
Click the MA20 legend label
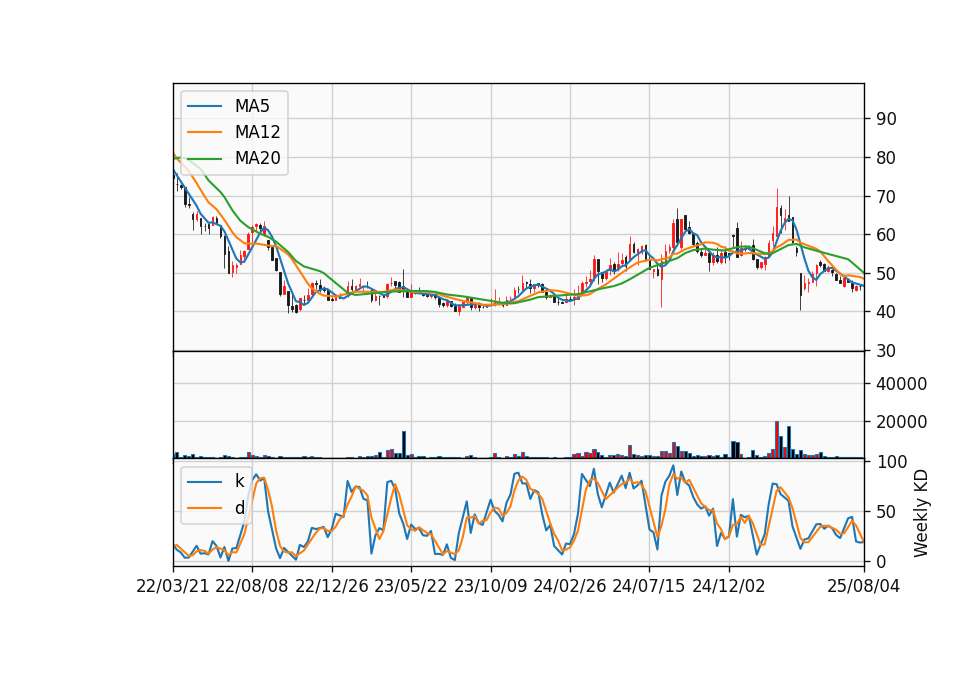(x=257, y=158)
